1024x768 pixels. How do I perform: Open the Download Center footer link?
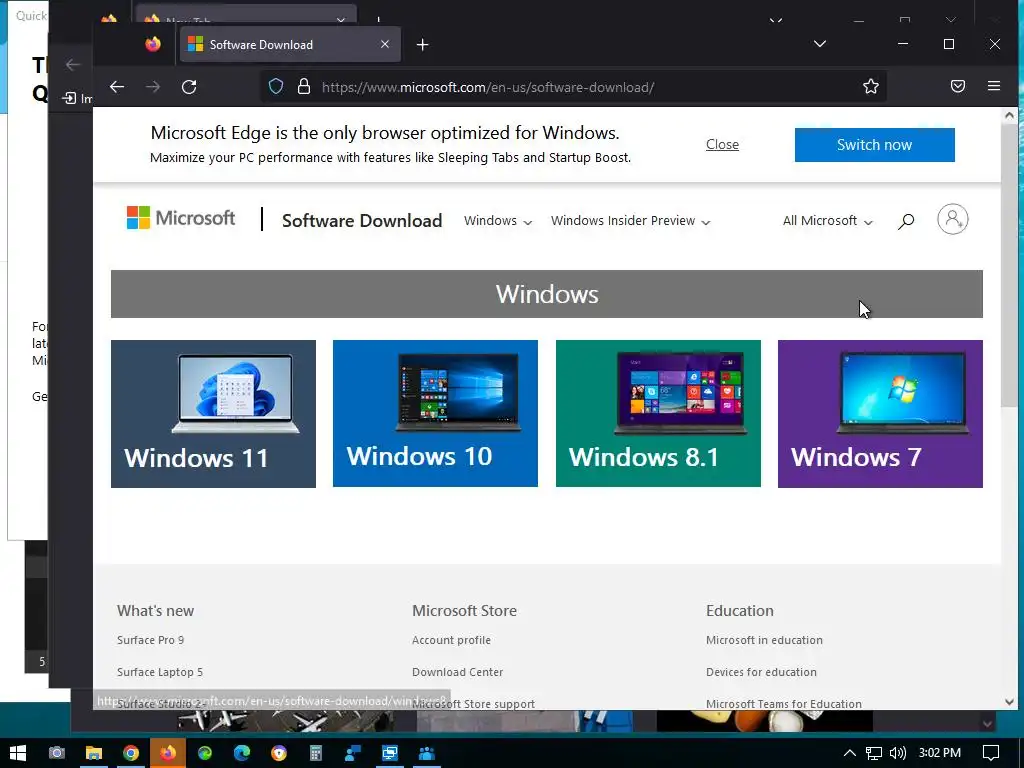458,672
